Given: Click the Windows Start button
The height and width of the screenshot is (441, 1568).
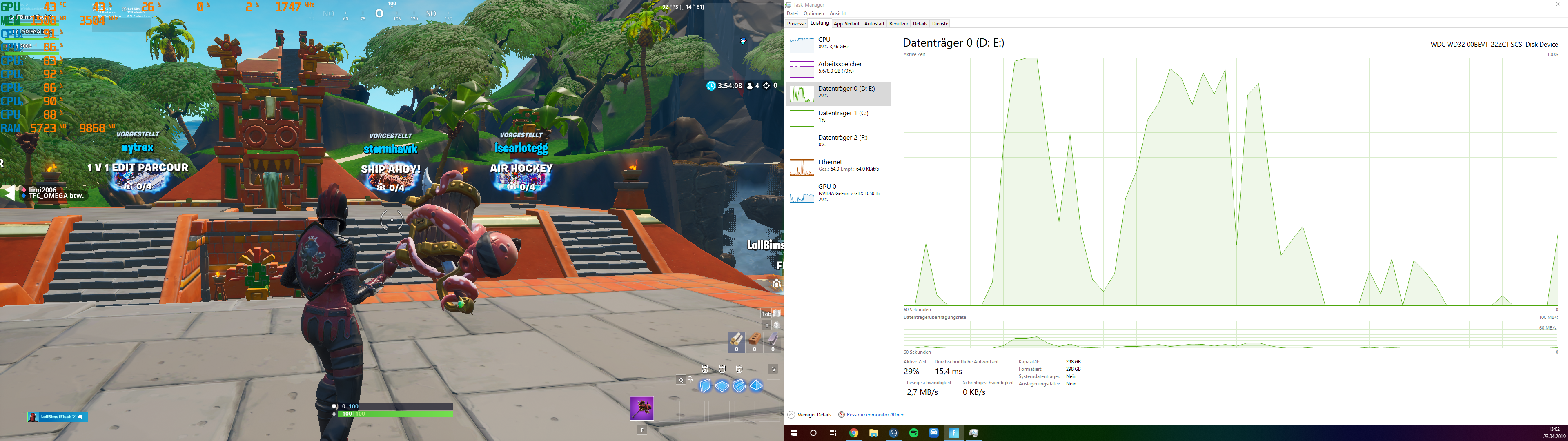Looking at the screenshot, I should [793, 433].
